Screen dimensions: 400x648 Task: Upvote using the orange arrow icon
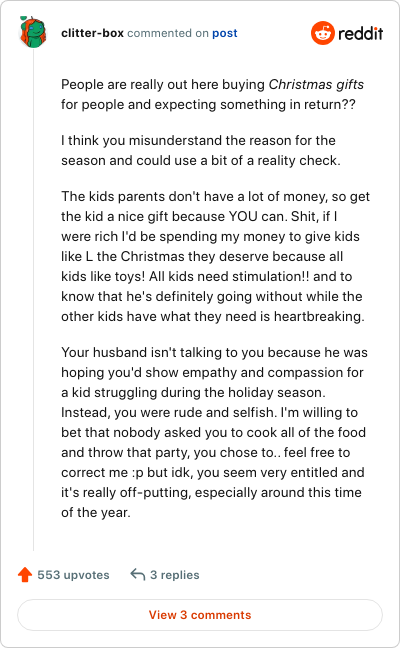click(x=25, y=574)
